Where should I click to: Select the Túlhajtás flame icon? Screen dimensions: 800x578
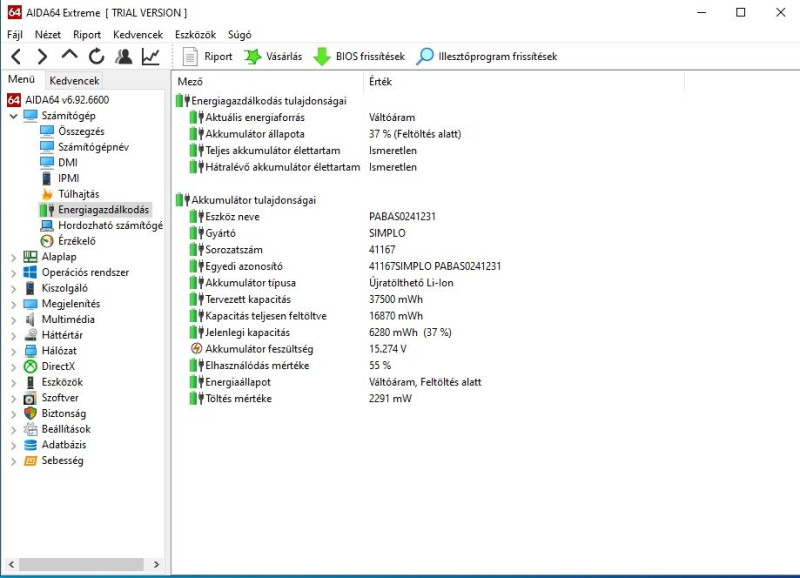coord(47,194)
